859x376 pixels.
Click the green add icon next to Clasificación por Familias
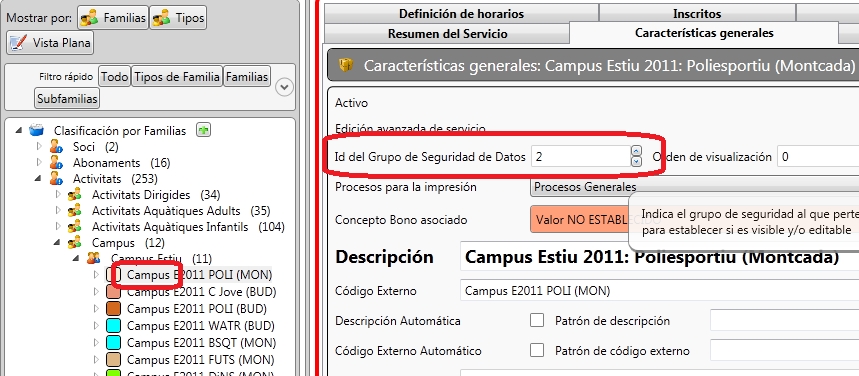pyautogui.click(x=204, y=130)
